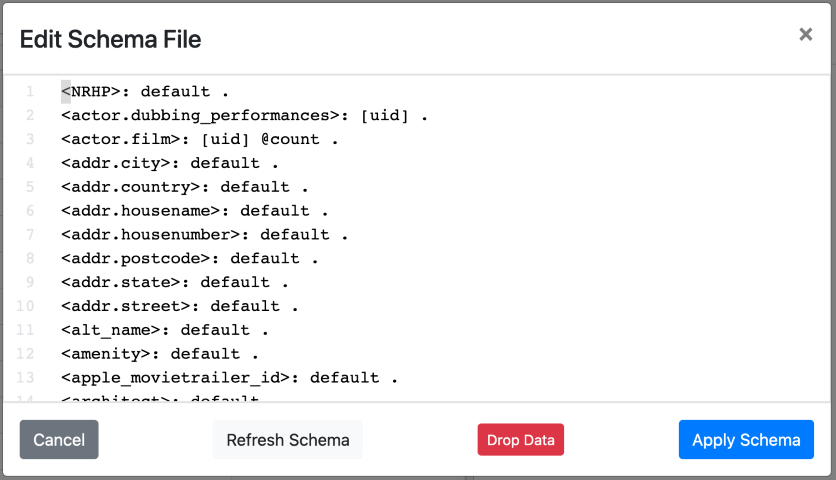Click the alt_name schema line
Viewport: 836px width, 480px height.
tap(165, 330)
